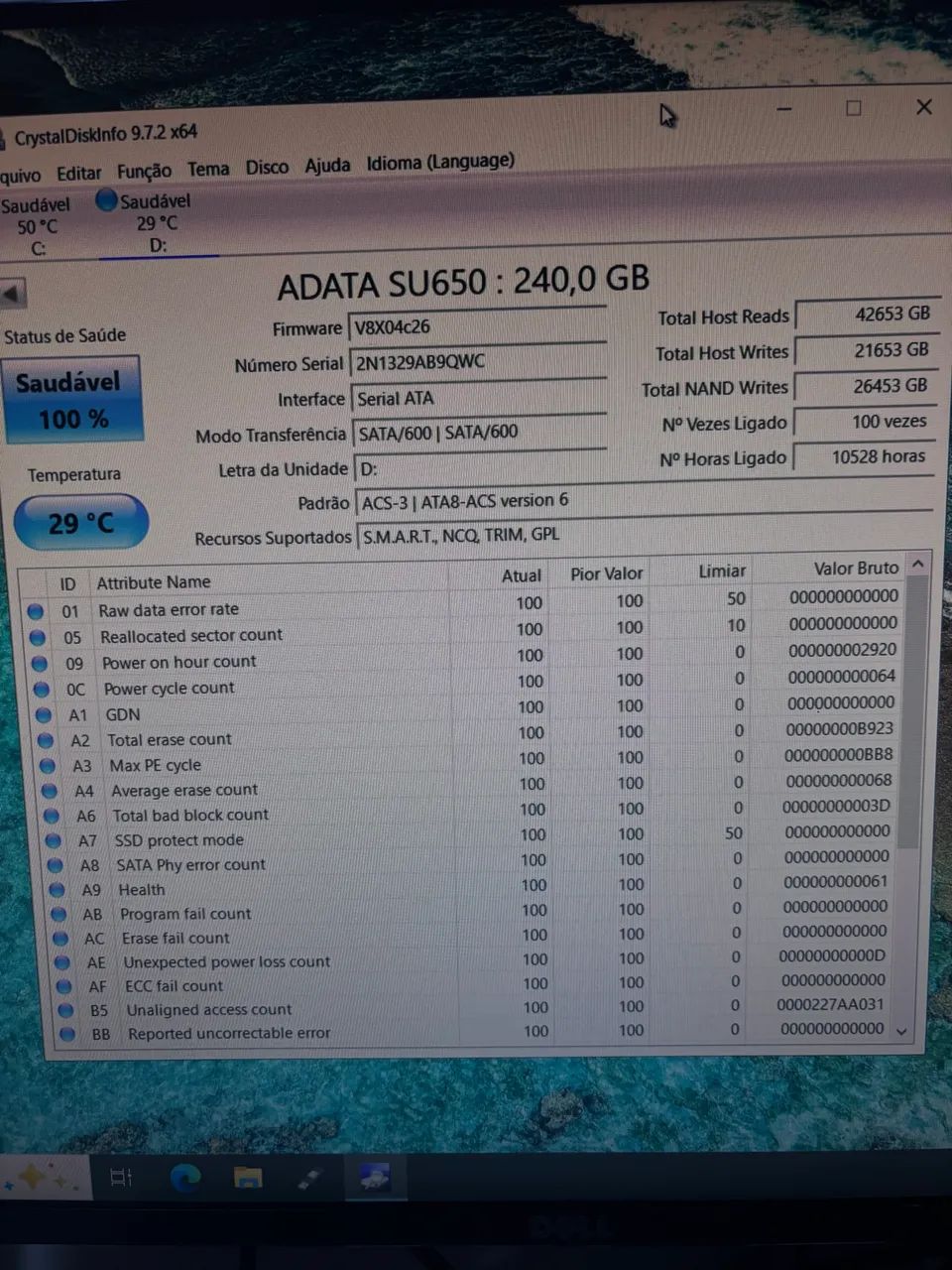This screenshot has height=1270, width=952.
Task: Select the C: drive tab at 50 °C
Action: [x=37, y=226]
